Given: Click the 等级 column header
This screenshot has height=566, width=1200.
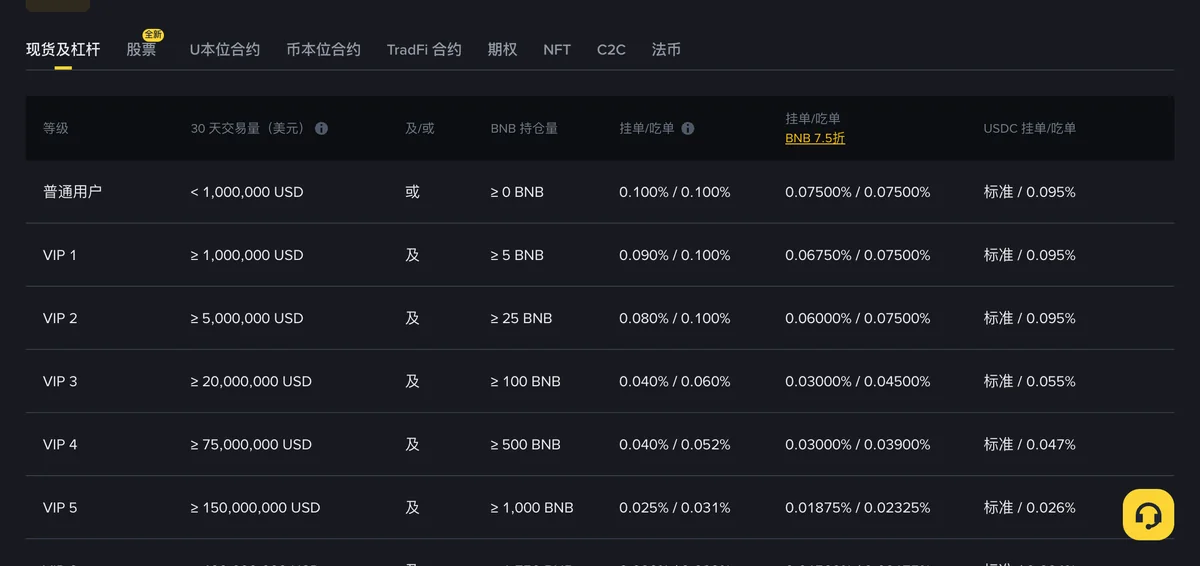Looking at the screenshot, I should (56, 129).
